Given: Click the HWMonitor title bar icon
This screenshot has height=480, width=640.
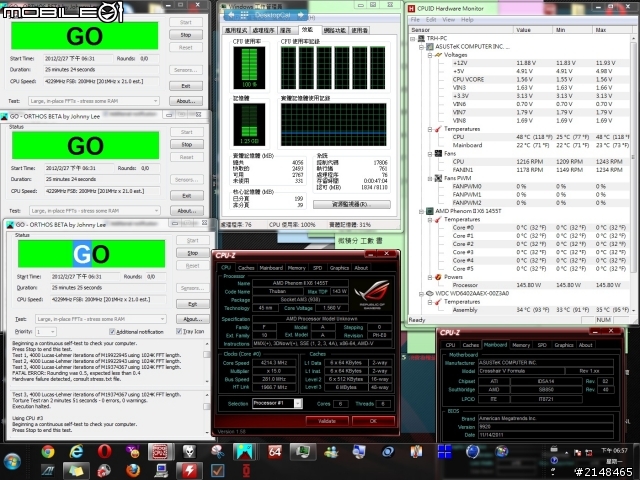Looking at the screenshot, I should click(x=411, y=8).
